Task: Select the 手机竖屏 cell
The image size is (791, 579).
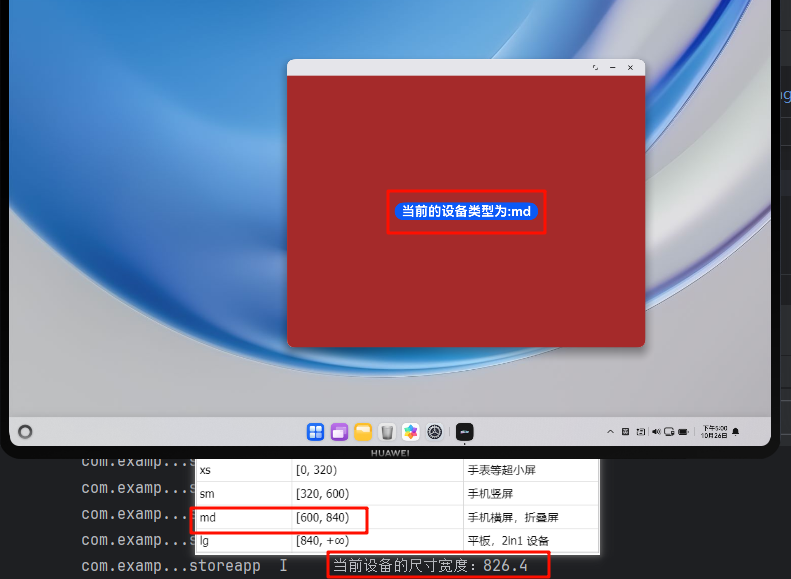Action: coord(531,493)
